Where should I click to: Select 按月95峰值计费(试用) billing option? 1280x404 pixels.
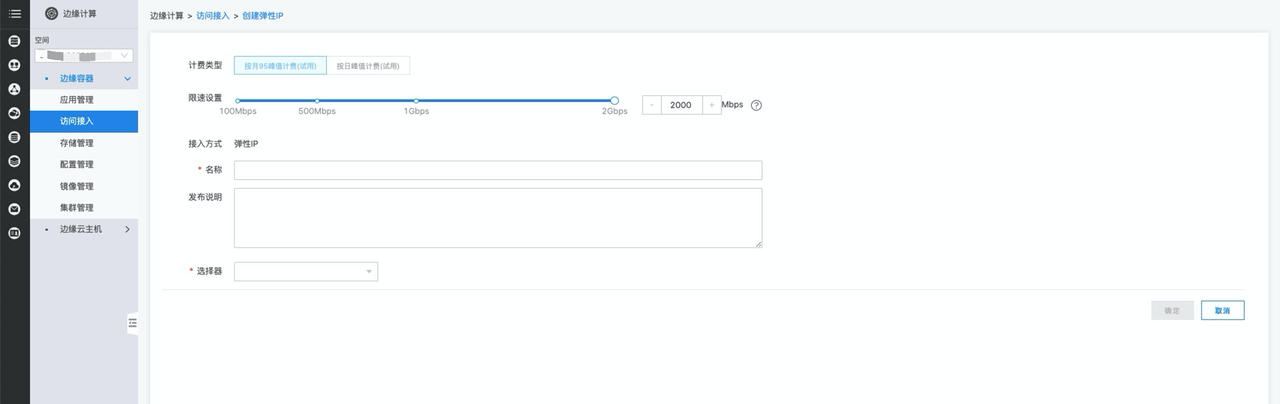[280, 66]
